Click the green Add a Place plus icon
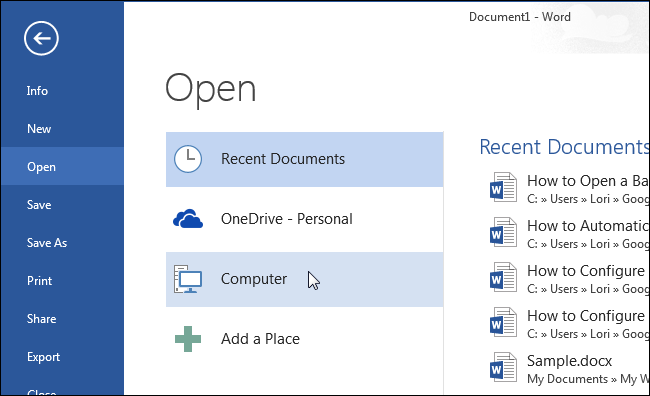The height and width of the screenshot is (396, 650). 188,339
